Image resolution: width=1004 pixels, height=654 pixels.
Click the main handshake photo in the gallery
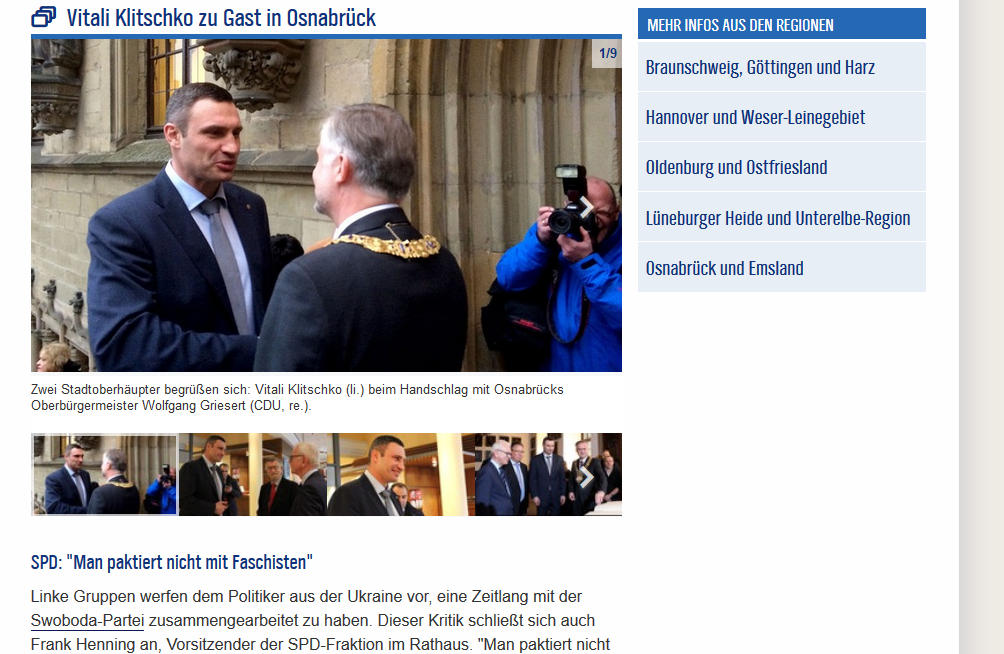[x=327, y=205]
